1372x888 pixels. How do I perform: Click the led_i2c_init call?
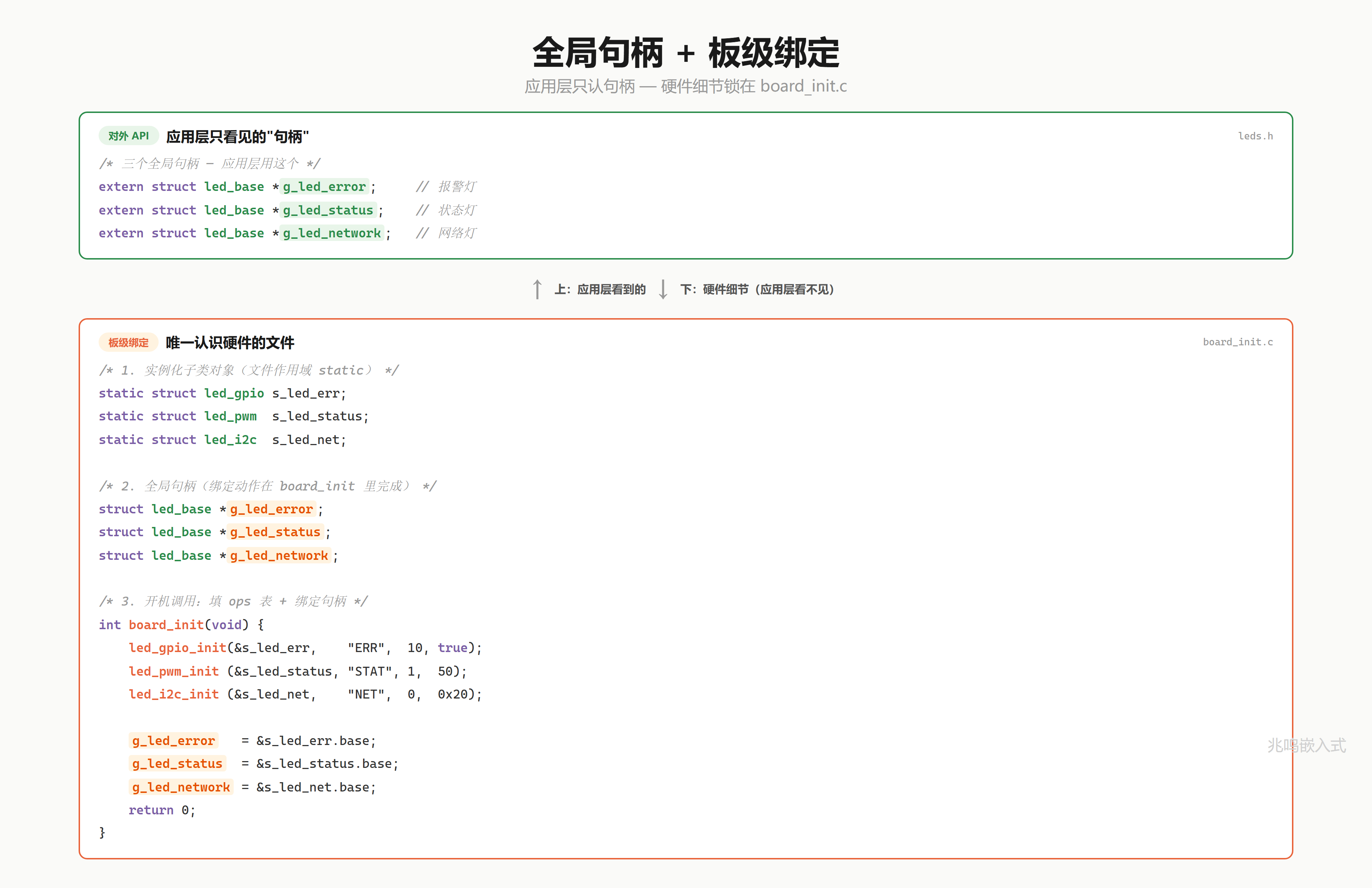point(174,695)
